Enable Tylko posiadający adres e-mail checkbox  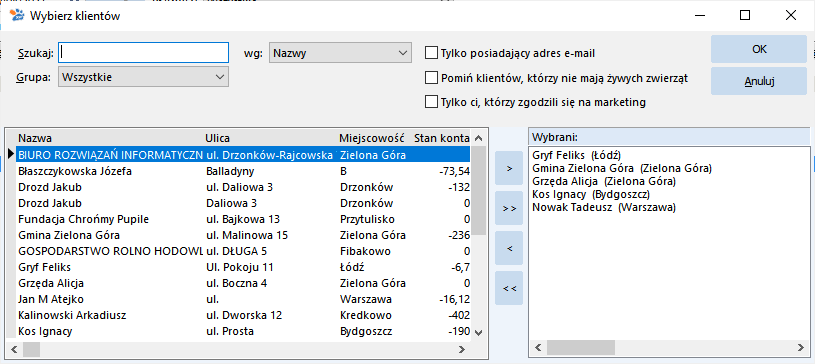pyautogui.click(x=431, y=53)
